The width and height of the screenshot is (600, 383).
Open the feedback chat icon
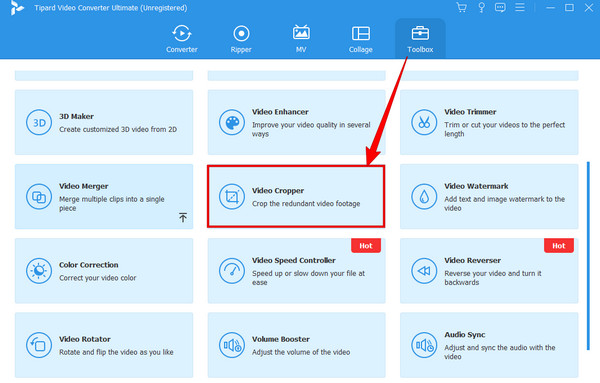[500, 7]
